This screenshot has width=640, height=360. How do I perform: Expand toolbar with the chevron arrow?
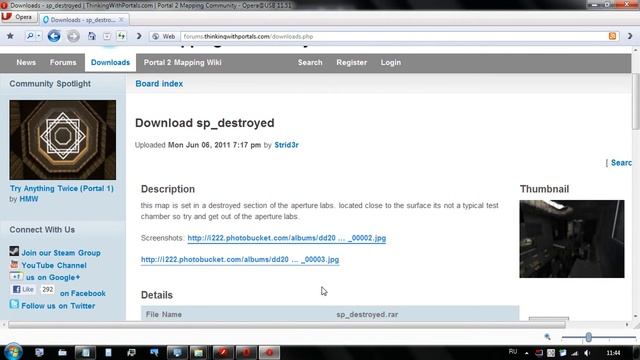(139, 36)
